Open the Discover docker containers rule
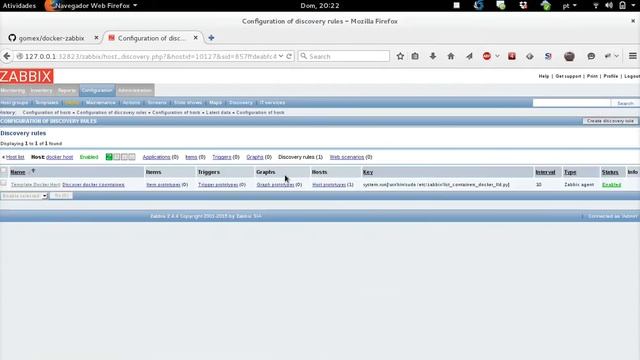 click(93, 185)
